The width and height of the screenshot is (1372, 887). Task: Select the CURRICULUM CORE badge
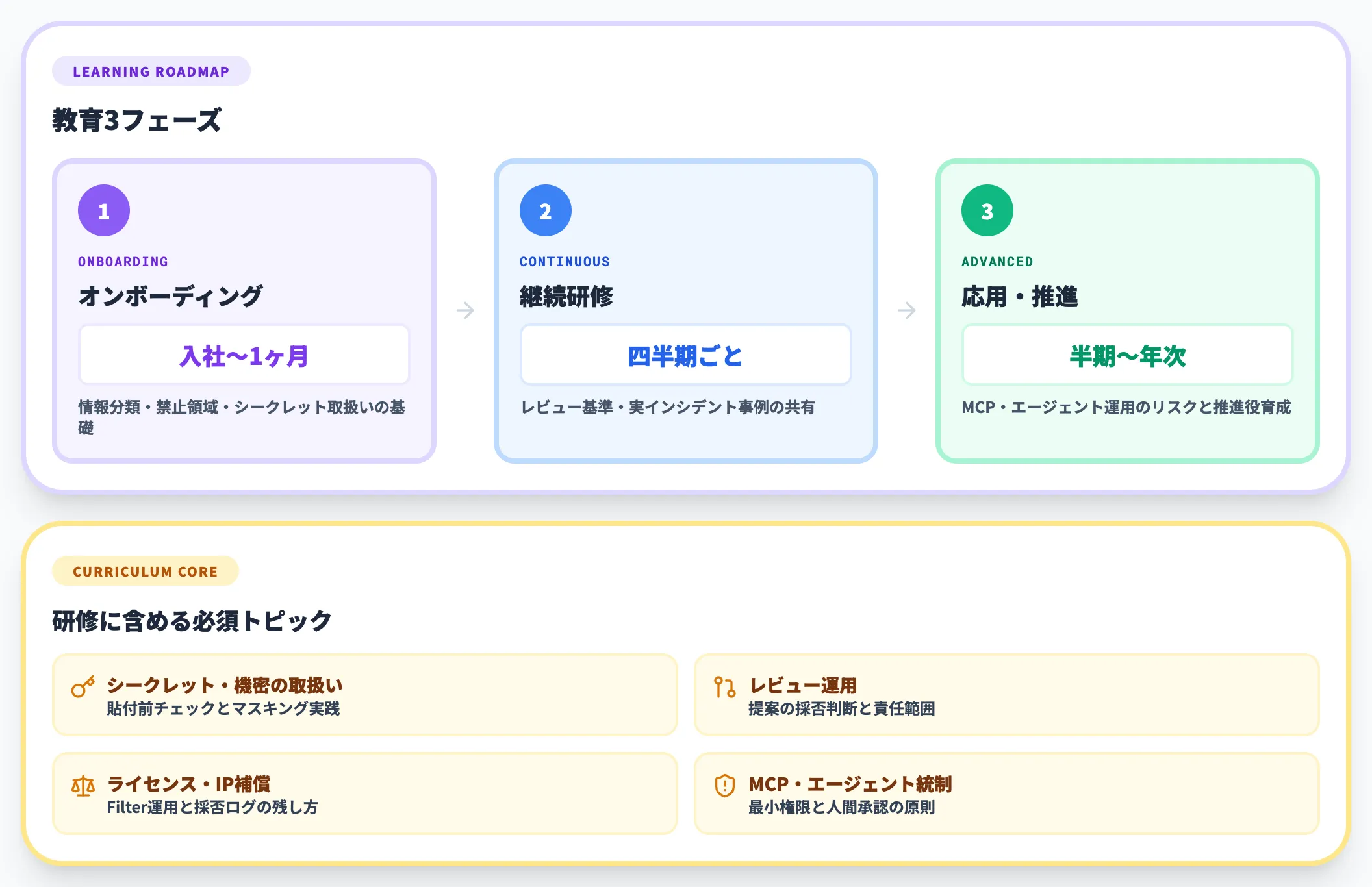(x=145, y=571)
